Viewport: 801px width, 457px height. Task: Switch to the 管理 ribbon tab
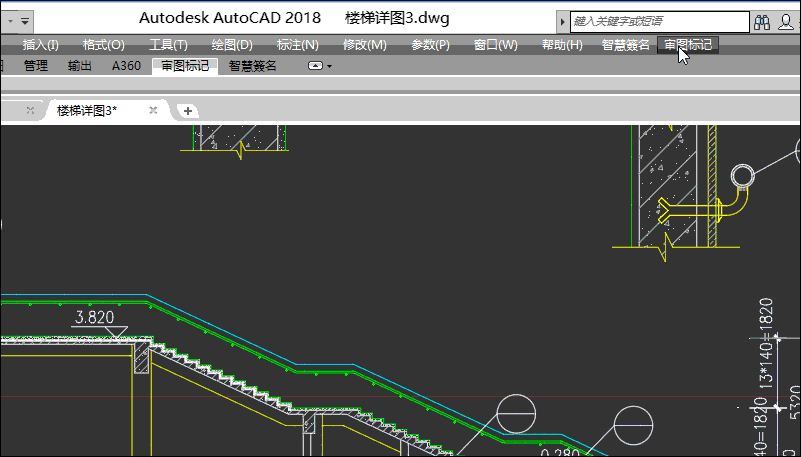35,66
